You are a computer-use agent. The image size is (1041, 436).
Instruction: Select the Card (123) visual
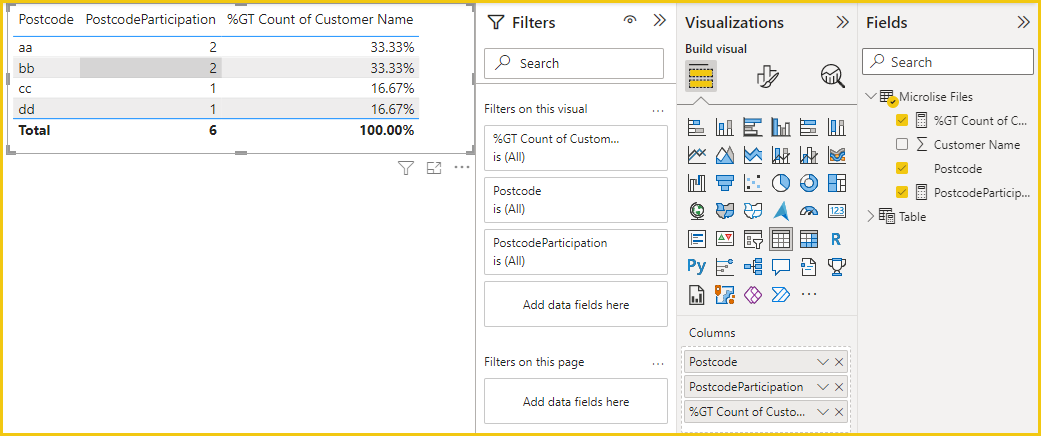[837, 211]
